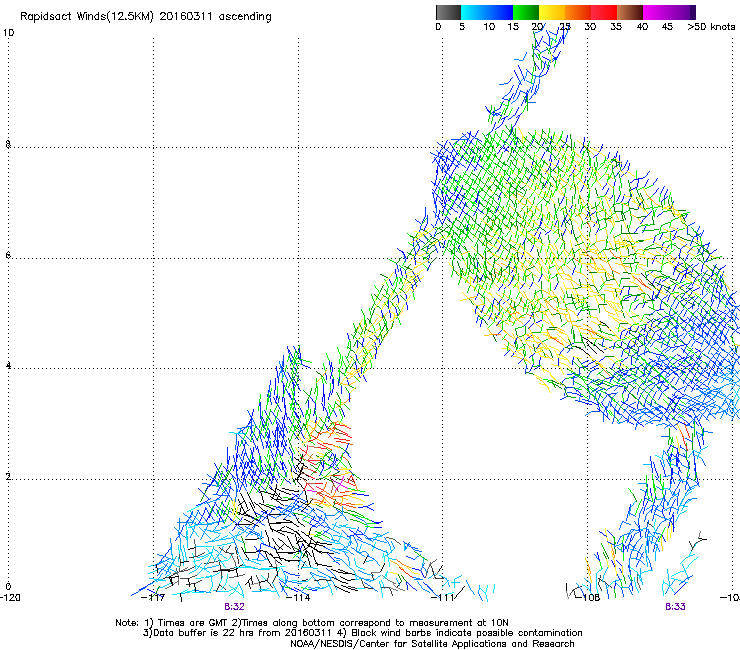Viewport: 740px width, 650px height.
Task: Click the longitude label '-117'
Action: (153, 598)
